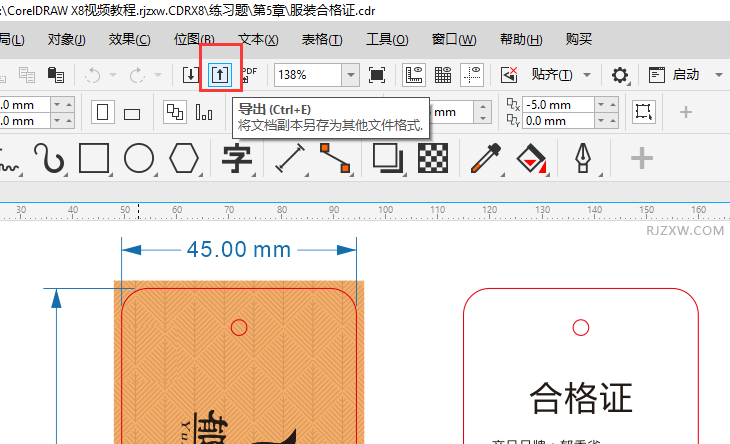Click the property bar quick customize plus
730x444 pixels.
point(685,112)
